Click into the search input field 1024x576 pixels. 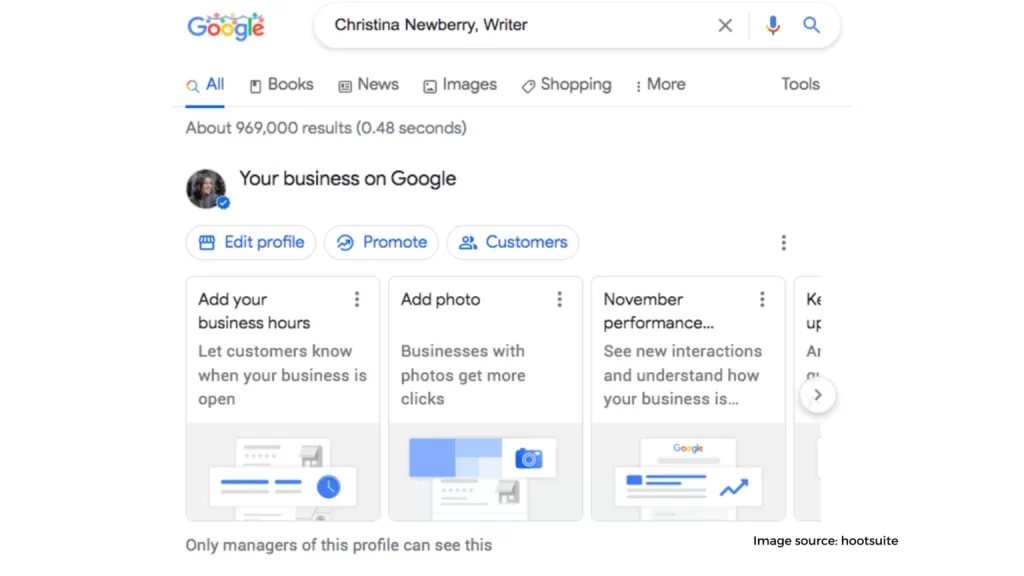[x=516, y=25]
